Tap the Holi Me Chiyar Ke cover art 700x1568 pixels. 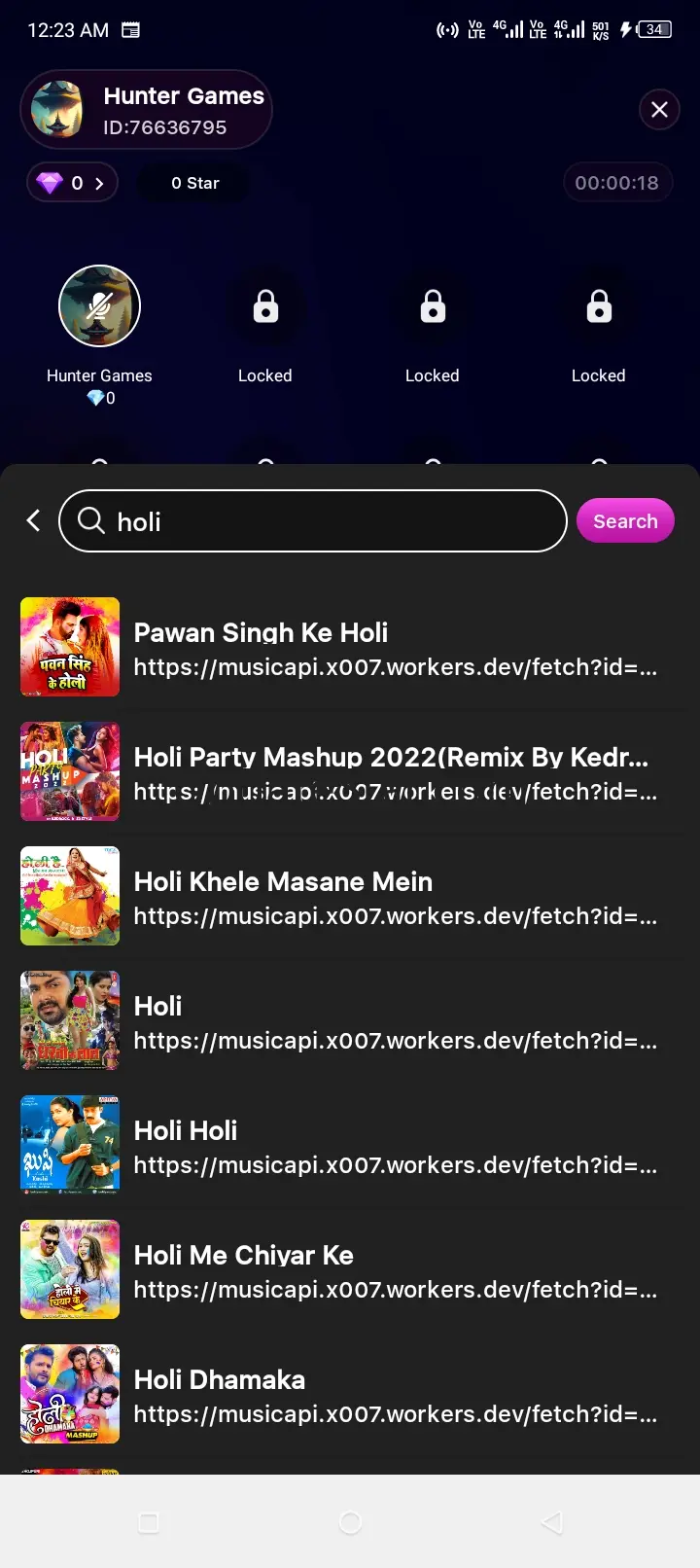70,1269
